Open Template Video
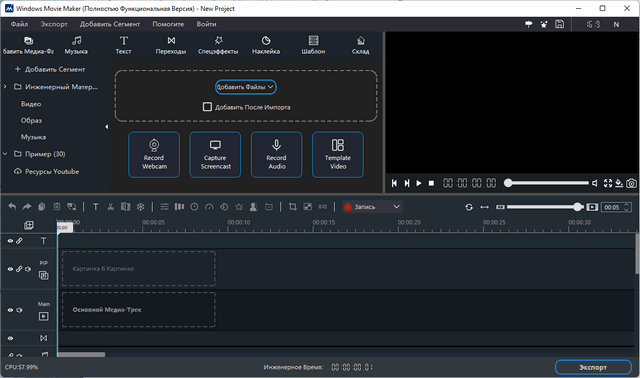Screen dimensions: 640x378 pos(338,155)
